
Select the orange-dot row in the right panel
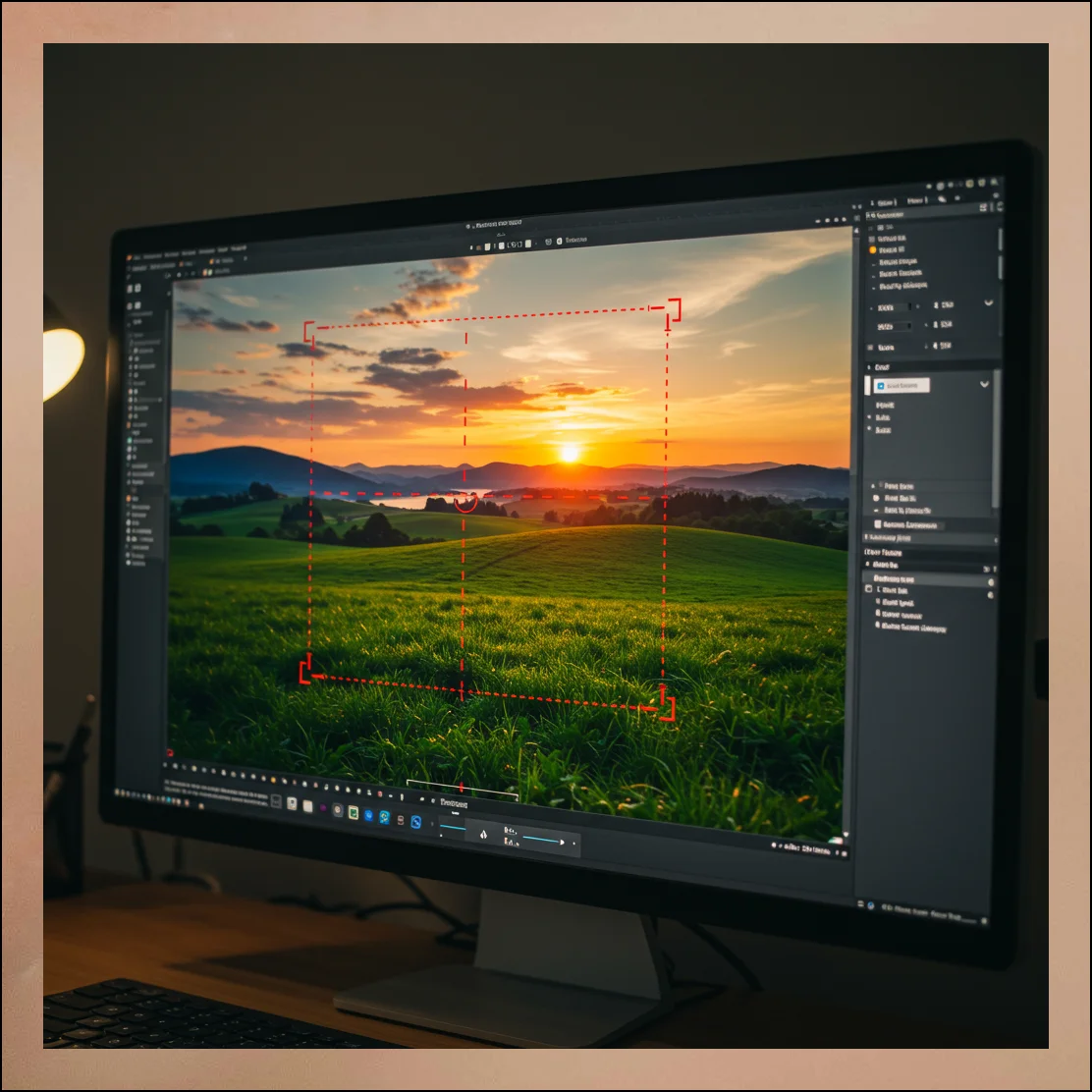(x=889, y=249)
